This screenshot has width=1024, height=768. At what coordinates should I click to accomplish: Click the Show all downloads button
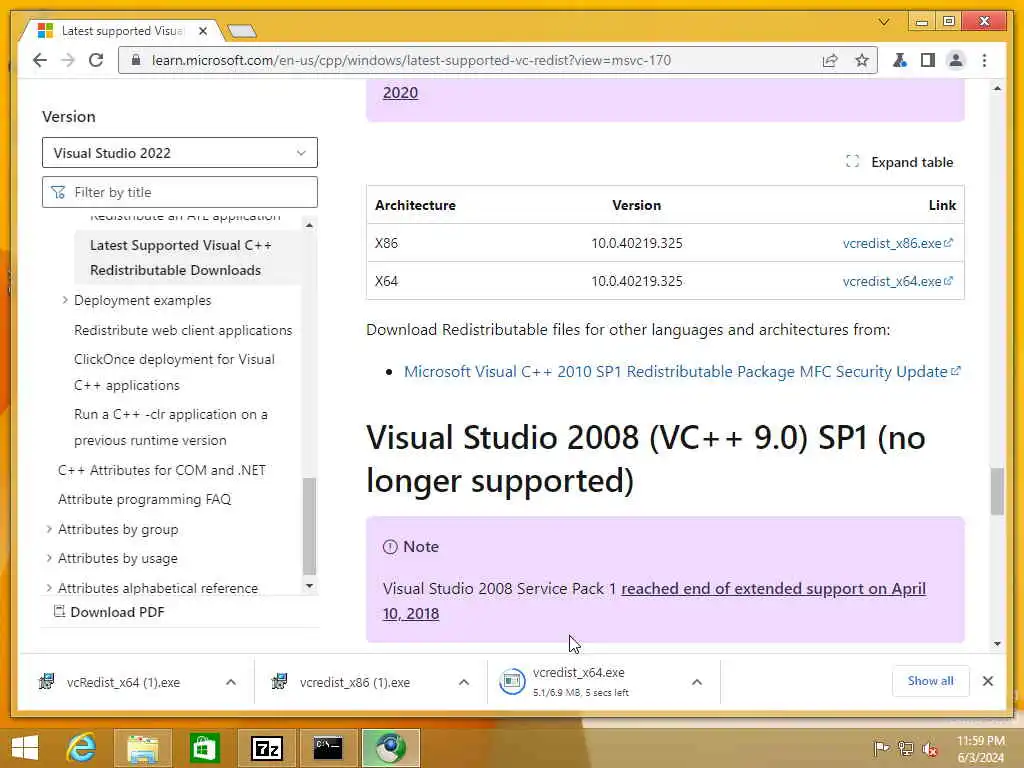[x=931, y=681]
